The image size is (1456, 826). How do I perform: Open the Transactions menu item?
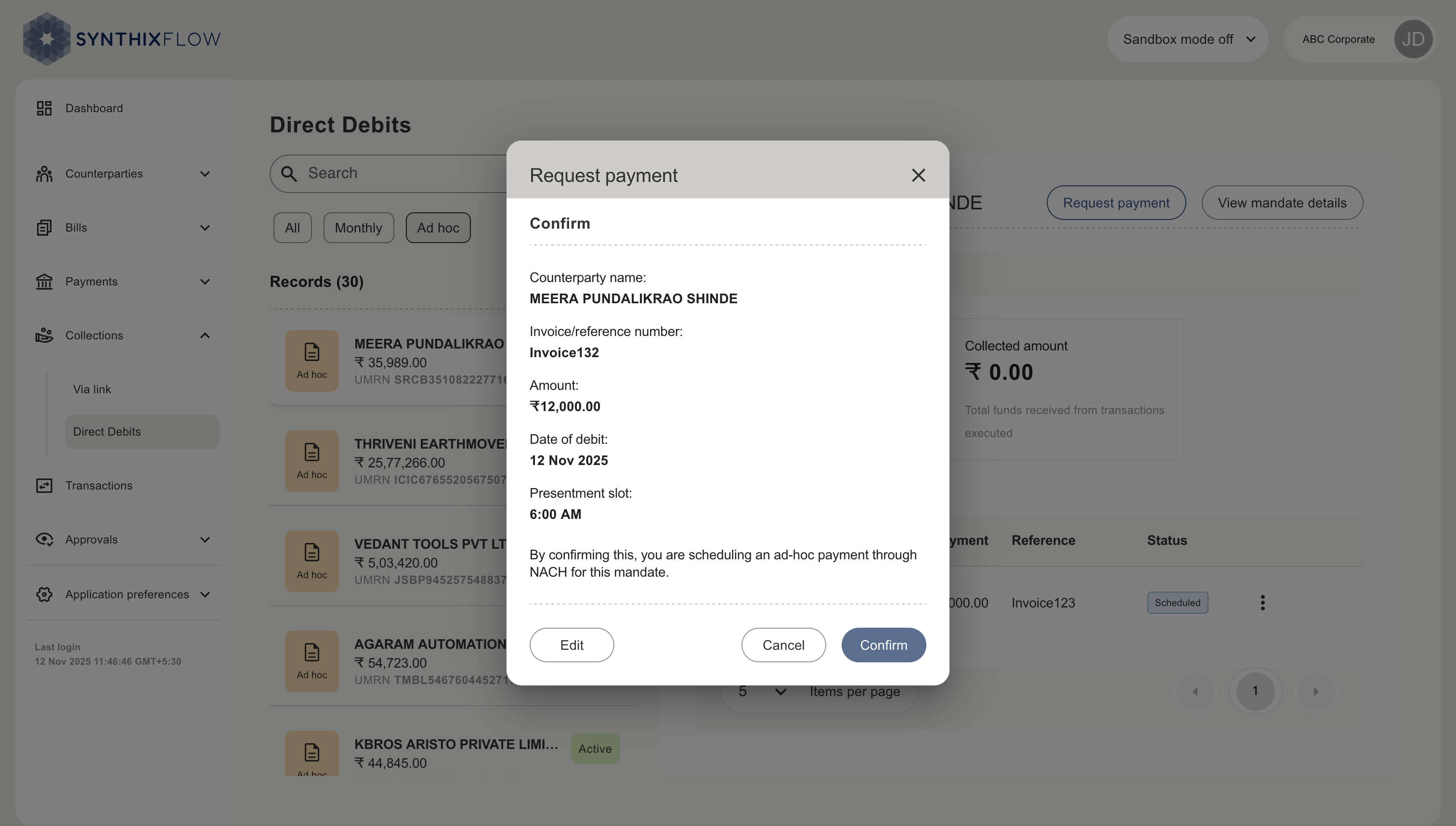(99, 486)
